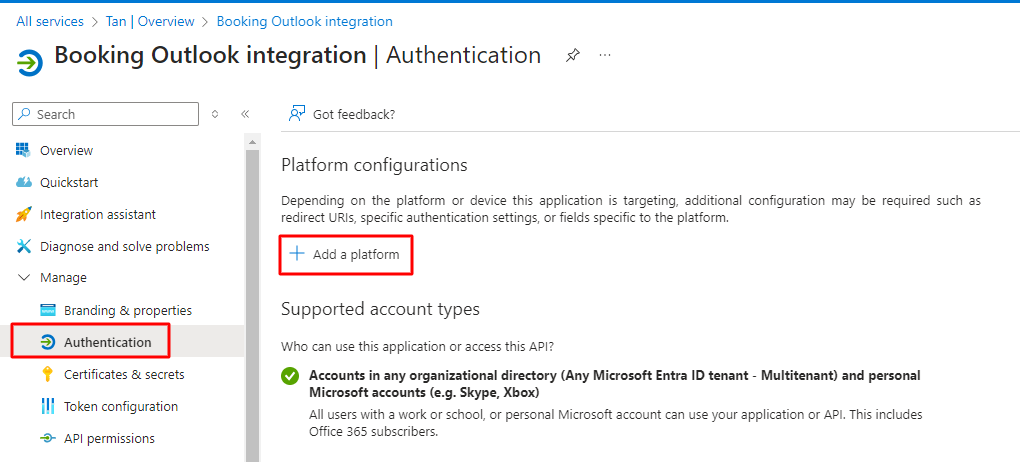Open Certificates & secrets page
1020x462 pixels.
[122, 374]
